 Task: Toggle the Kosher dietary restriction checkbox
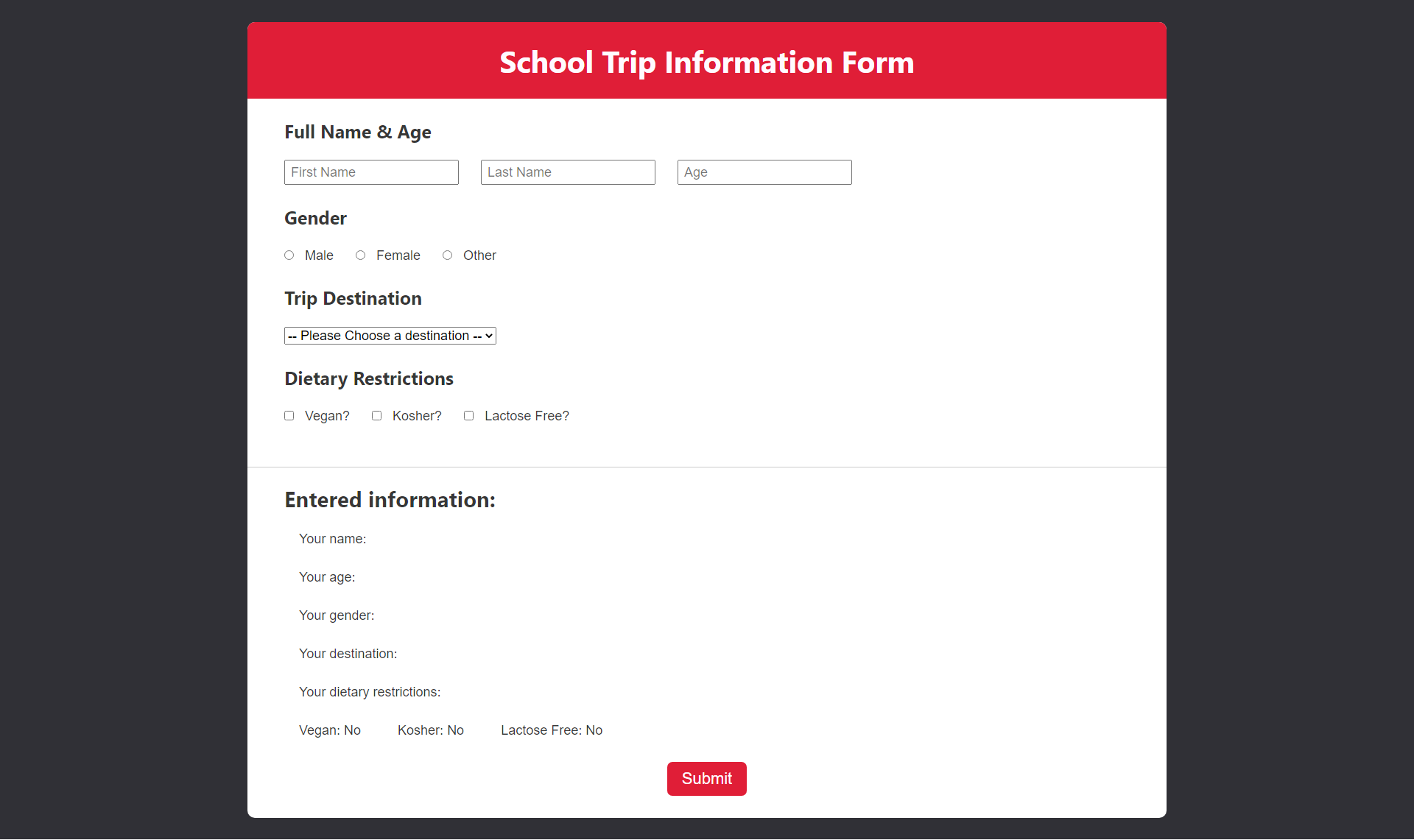[x=377, y=415]
